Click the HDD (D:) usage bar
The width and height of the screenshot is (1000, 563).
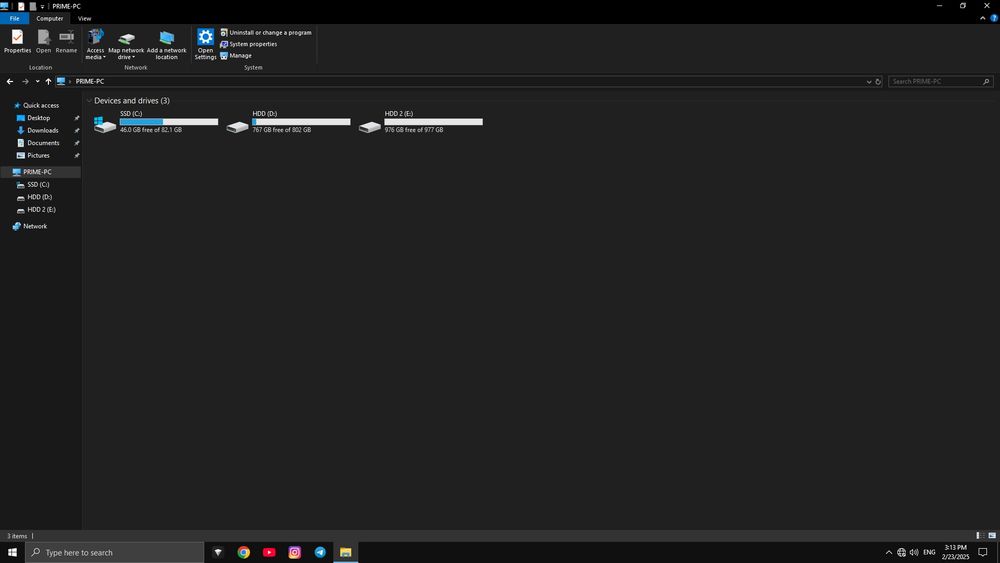pyautogui.click(x=301, y=122)
